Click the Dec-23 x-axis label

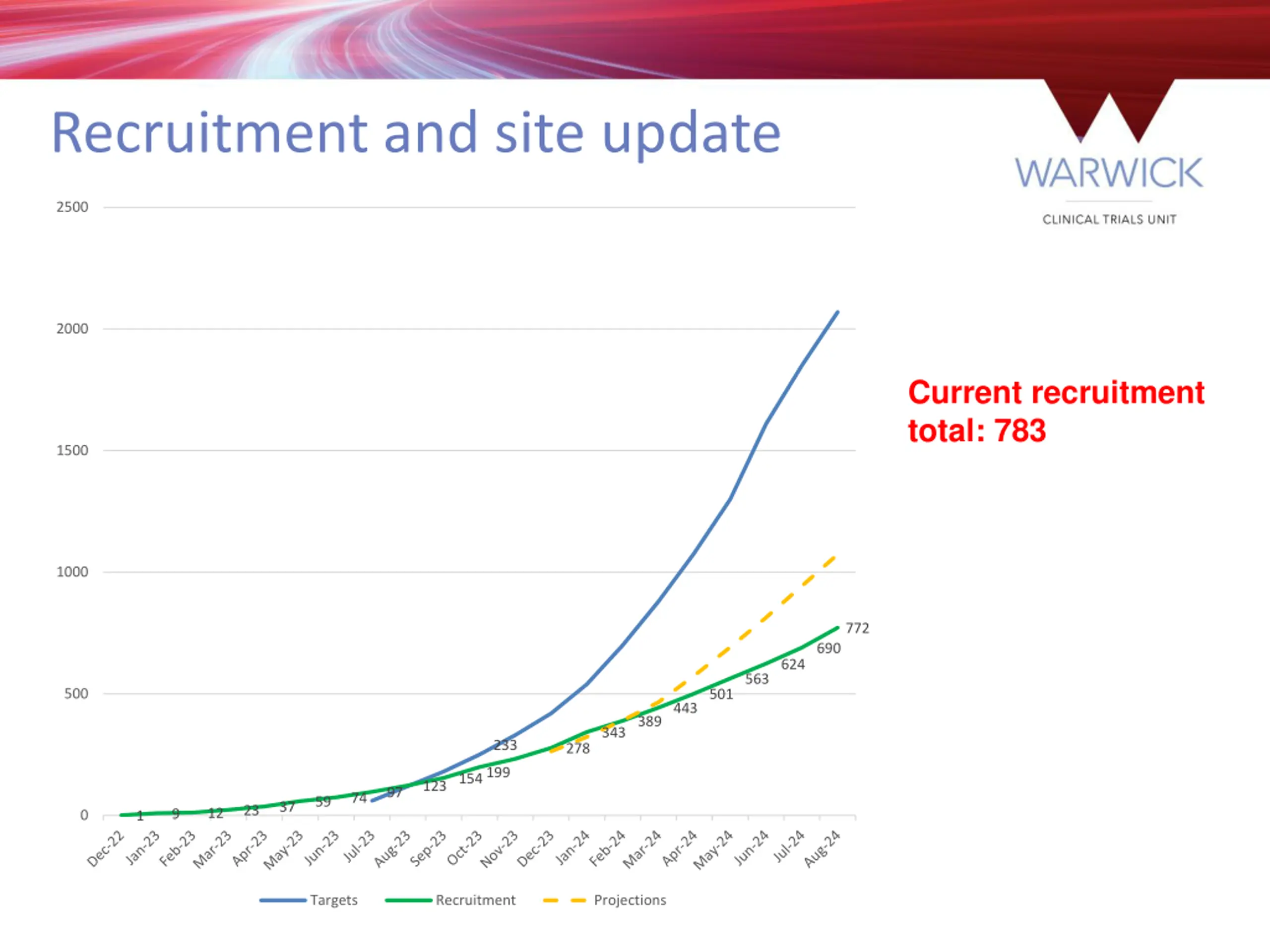coord(535,849)
